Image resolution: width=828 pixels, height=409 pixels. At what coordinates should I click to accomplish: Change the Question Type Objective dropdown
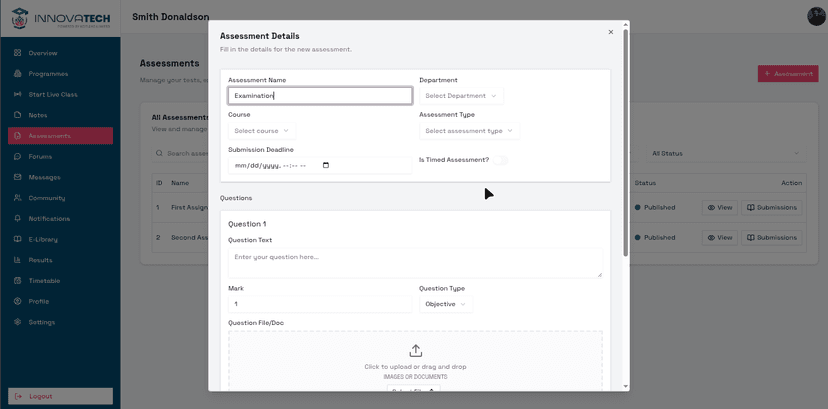(445, 304)
